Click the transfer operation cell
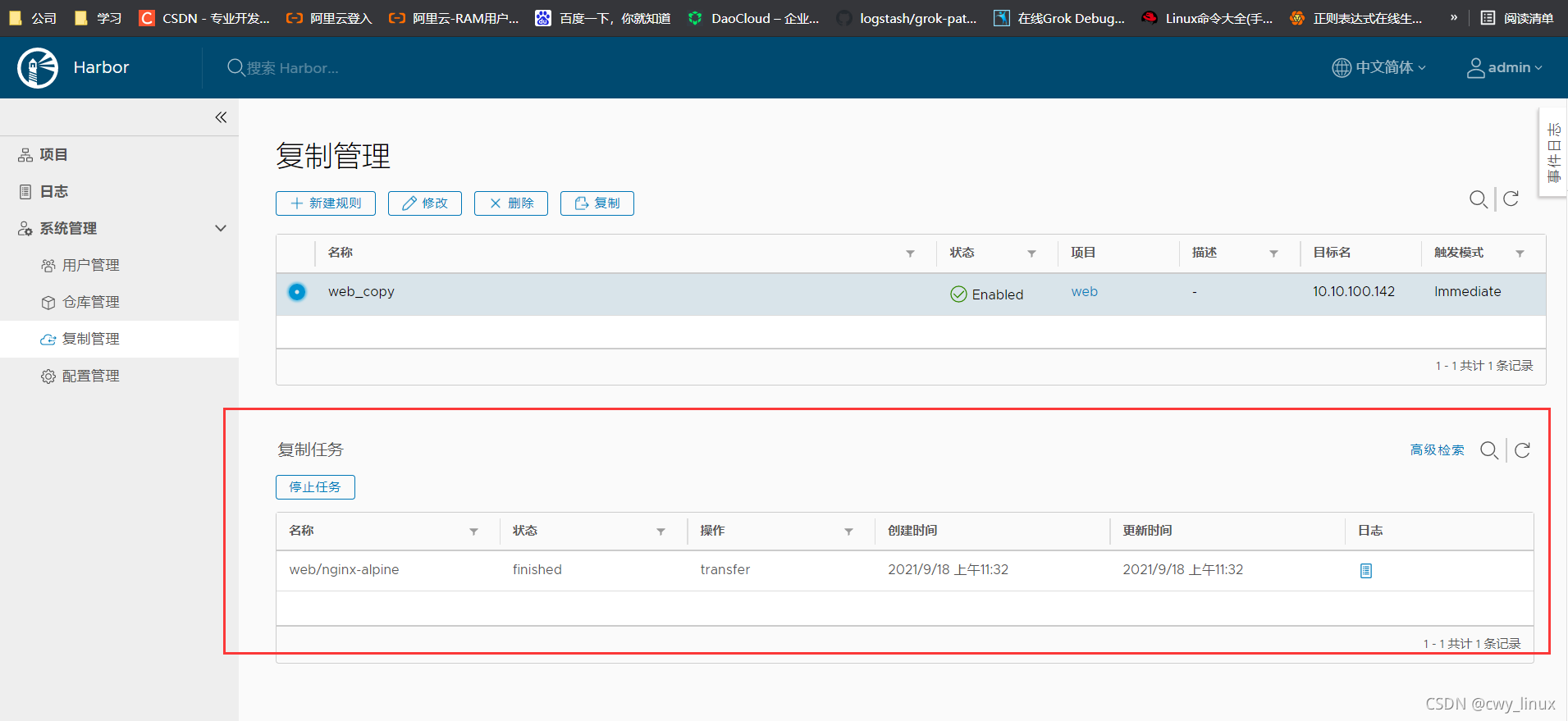Image resolution: width=1568 pixels, height=721 pixels. click(x=725, y=570)
